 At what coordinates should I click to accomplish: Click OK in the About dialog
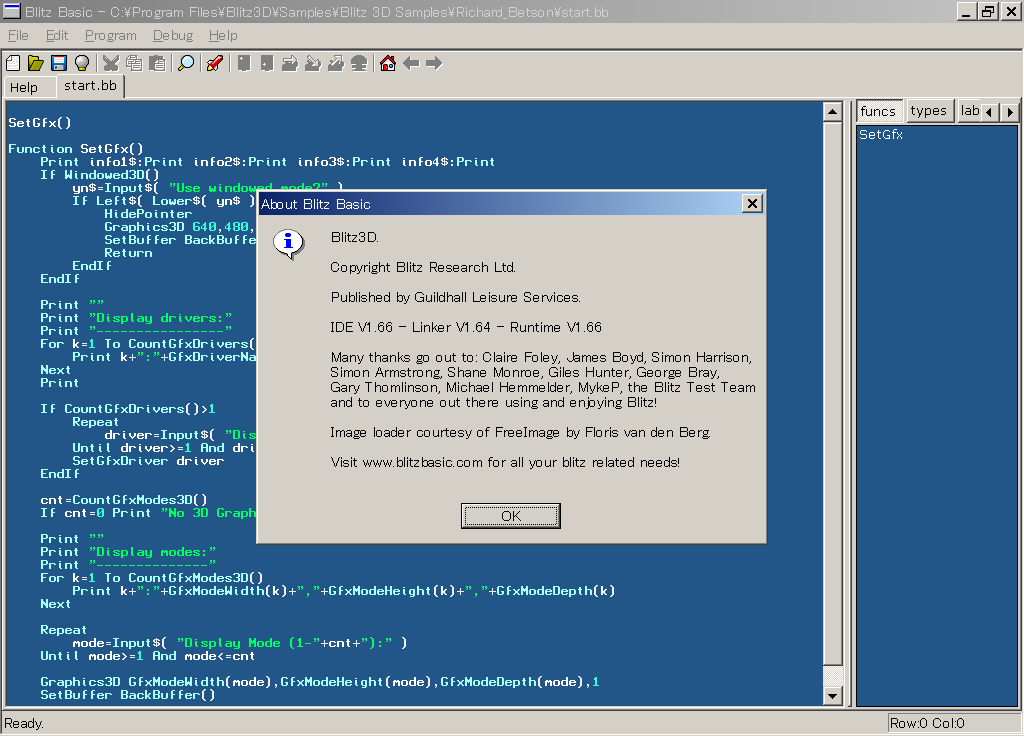[x=511, y=516]
